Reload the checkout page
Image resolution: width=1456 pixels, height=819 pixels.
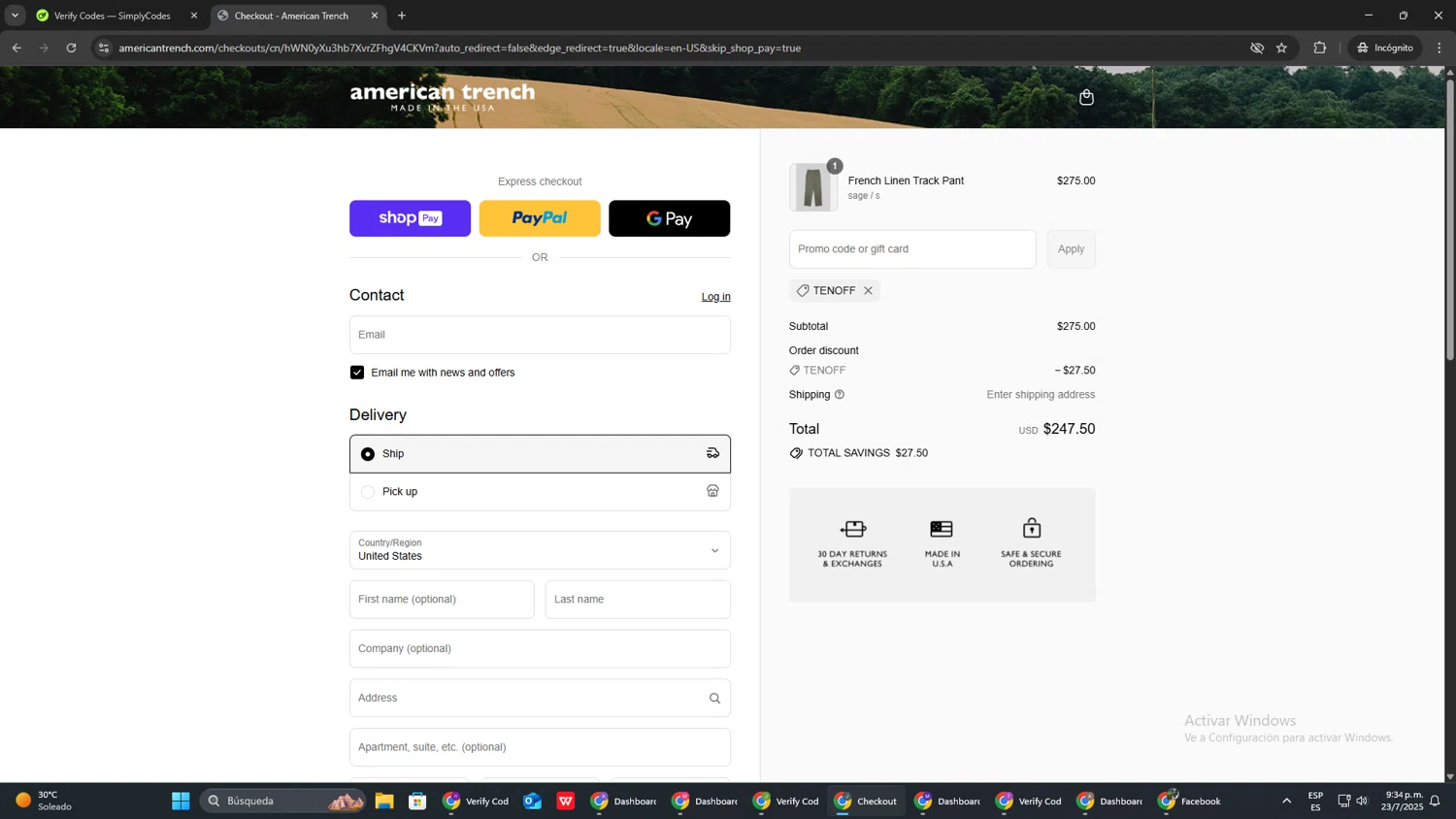[x=71, y=48]
